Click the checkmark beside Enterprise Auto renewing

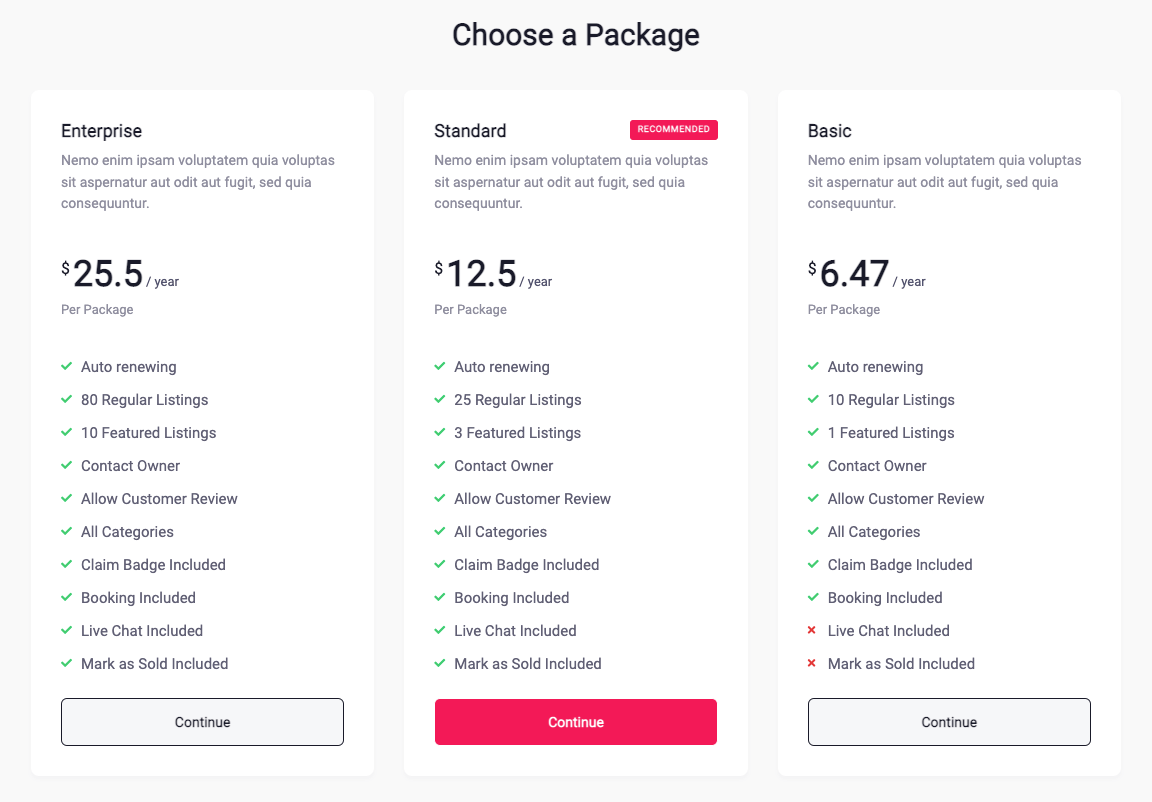pos(67,366)
